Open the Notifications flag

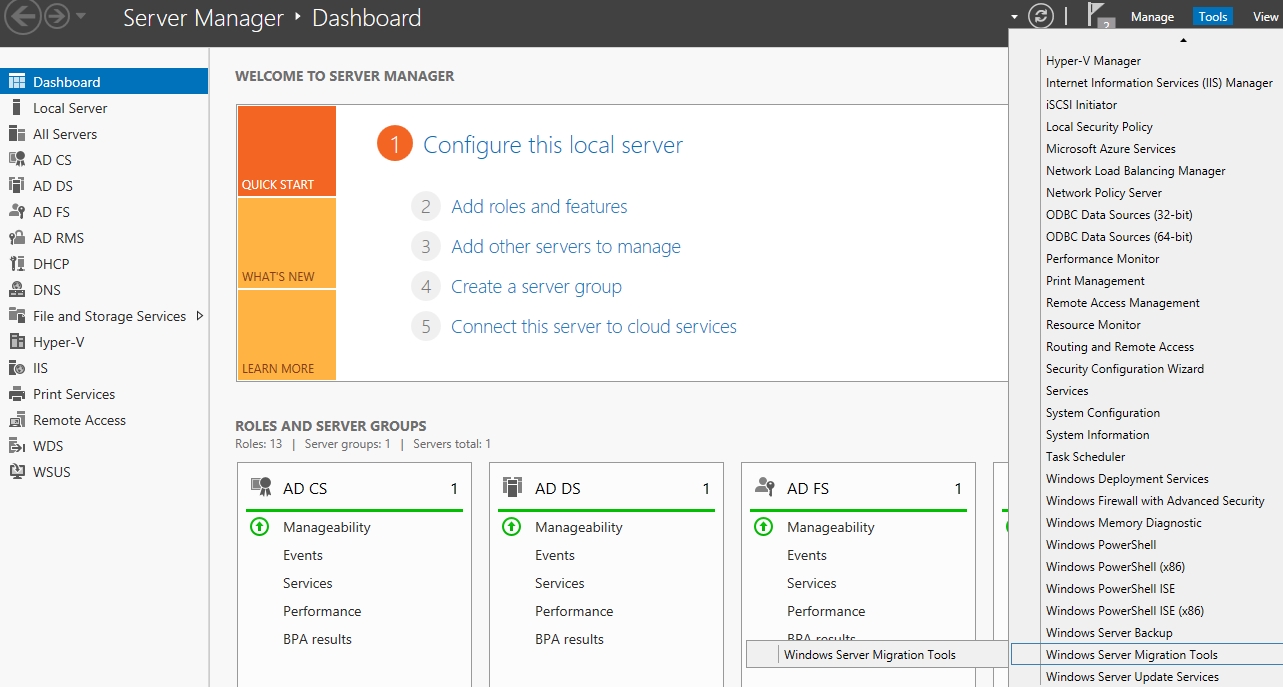tap(1100, 16)
